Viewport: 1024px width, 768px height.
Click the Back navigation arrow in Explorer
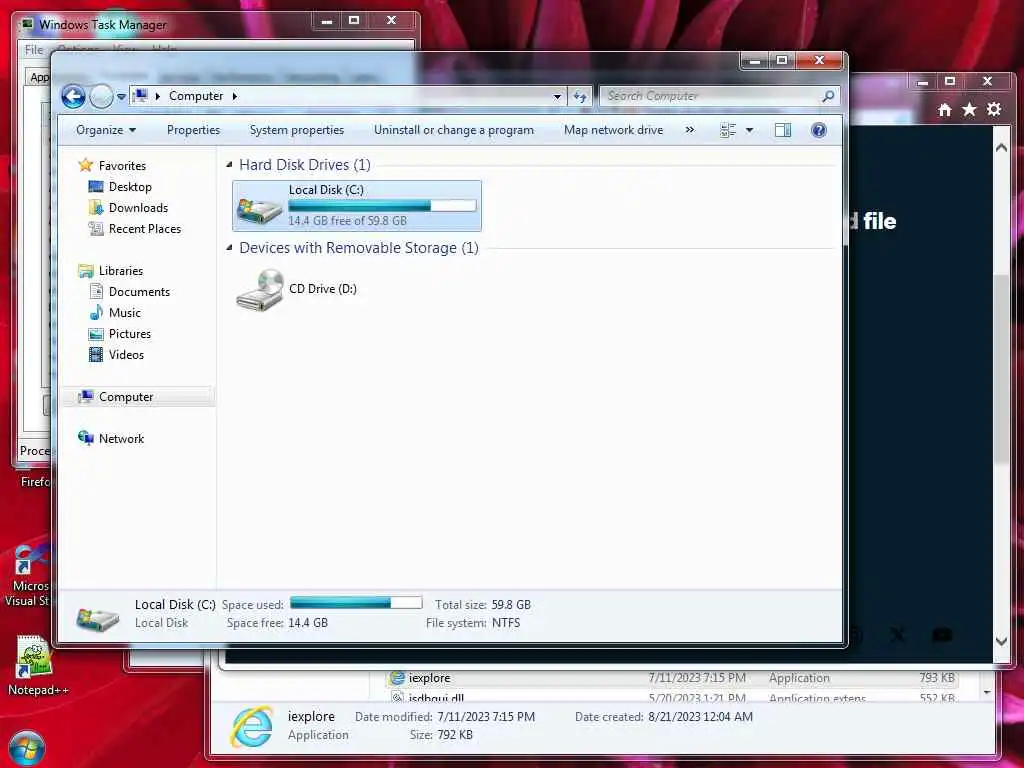coord(73,97)
